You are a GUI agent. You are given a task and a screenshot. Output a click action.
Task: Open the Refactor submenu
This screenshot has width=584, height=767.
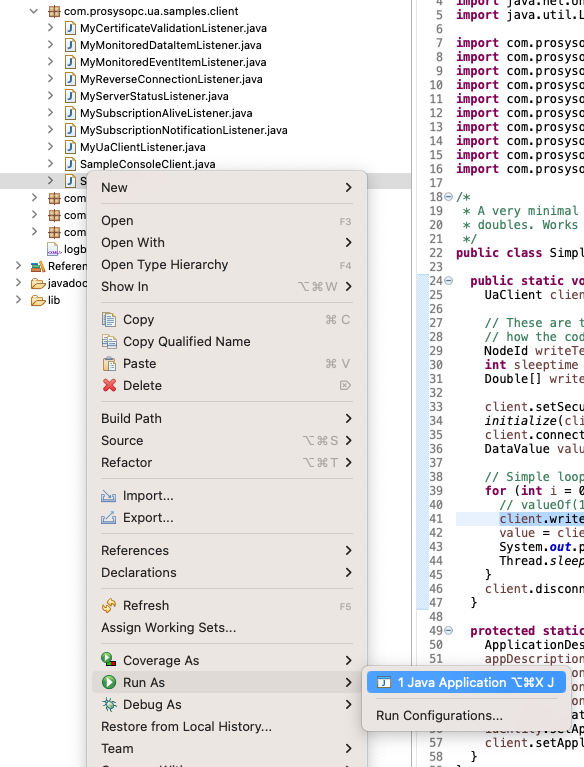click(227, 463)
